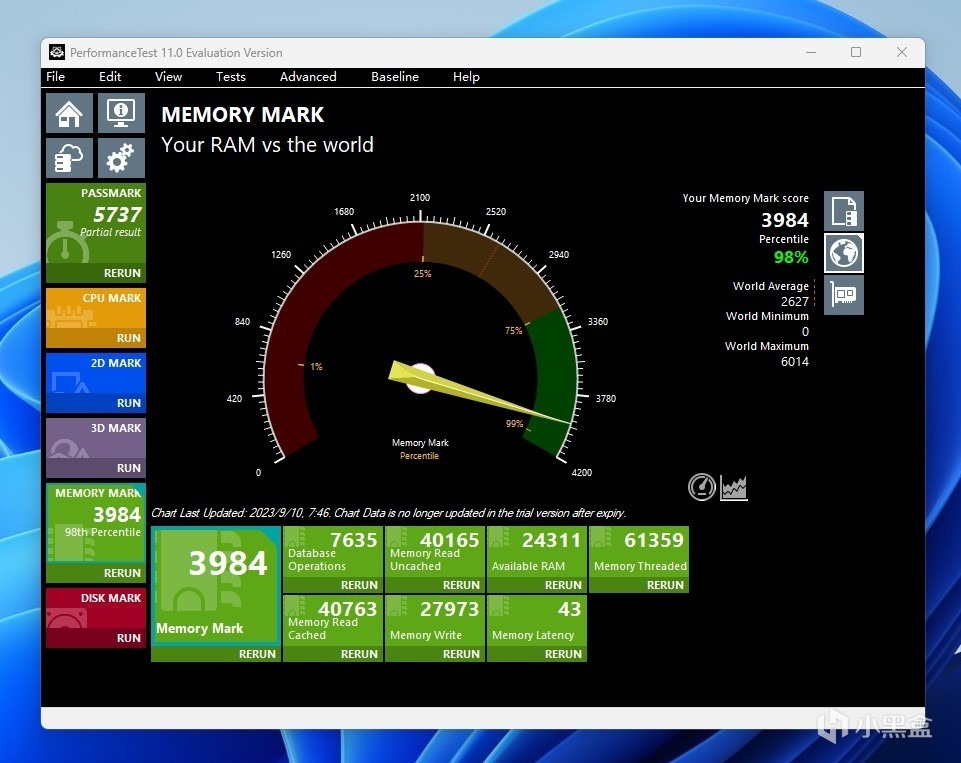961x763 pixels.
Task: Select the world globe comparison icon
Action: (843, 252)
